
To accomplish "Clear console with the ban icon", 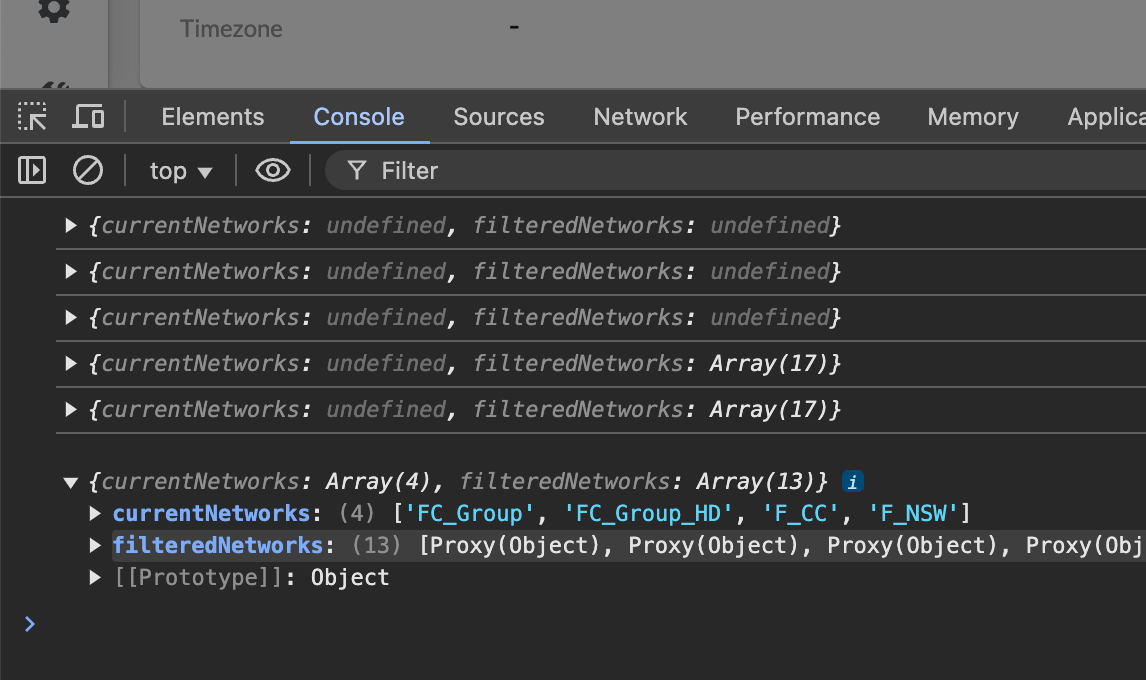I will click(x=88, y=171).
